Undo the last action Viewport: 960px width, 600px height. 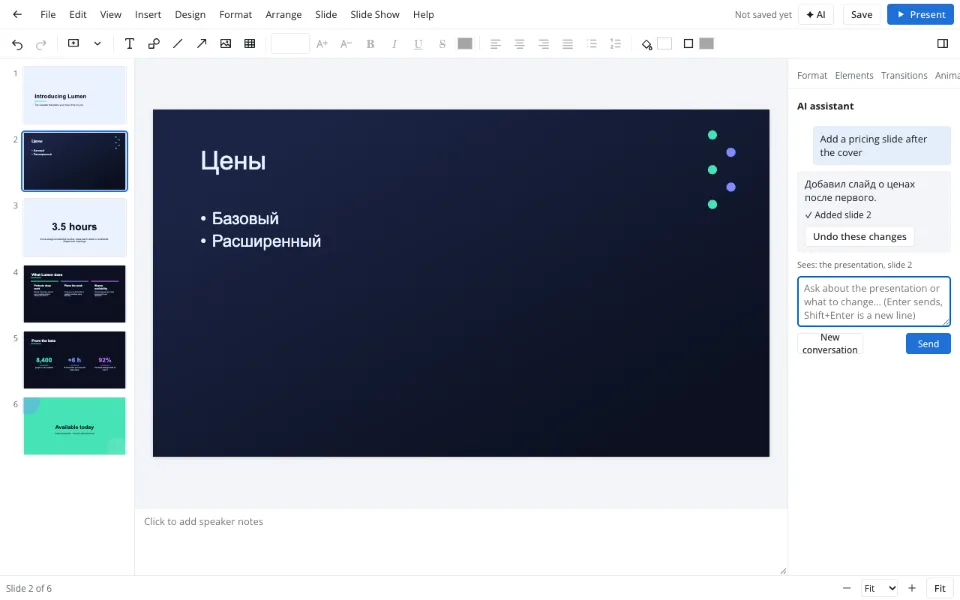(17, 44)
